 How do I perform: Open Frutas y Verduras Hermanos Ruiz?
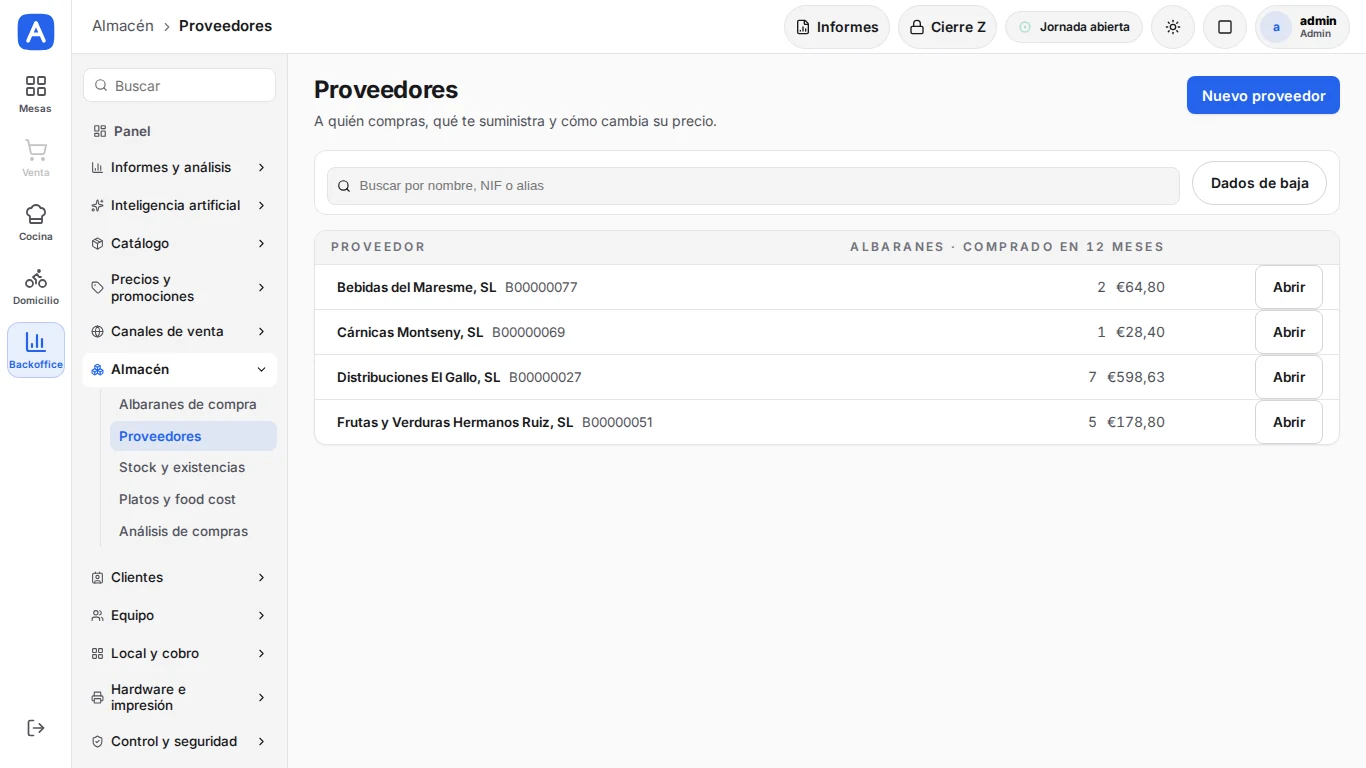pos(1288,422)
